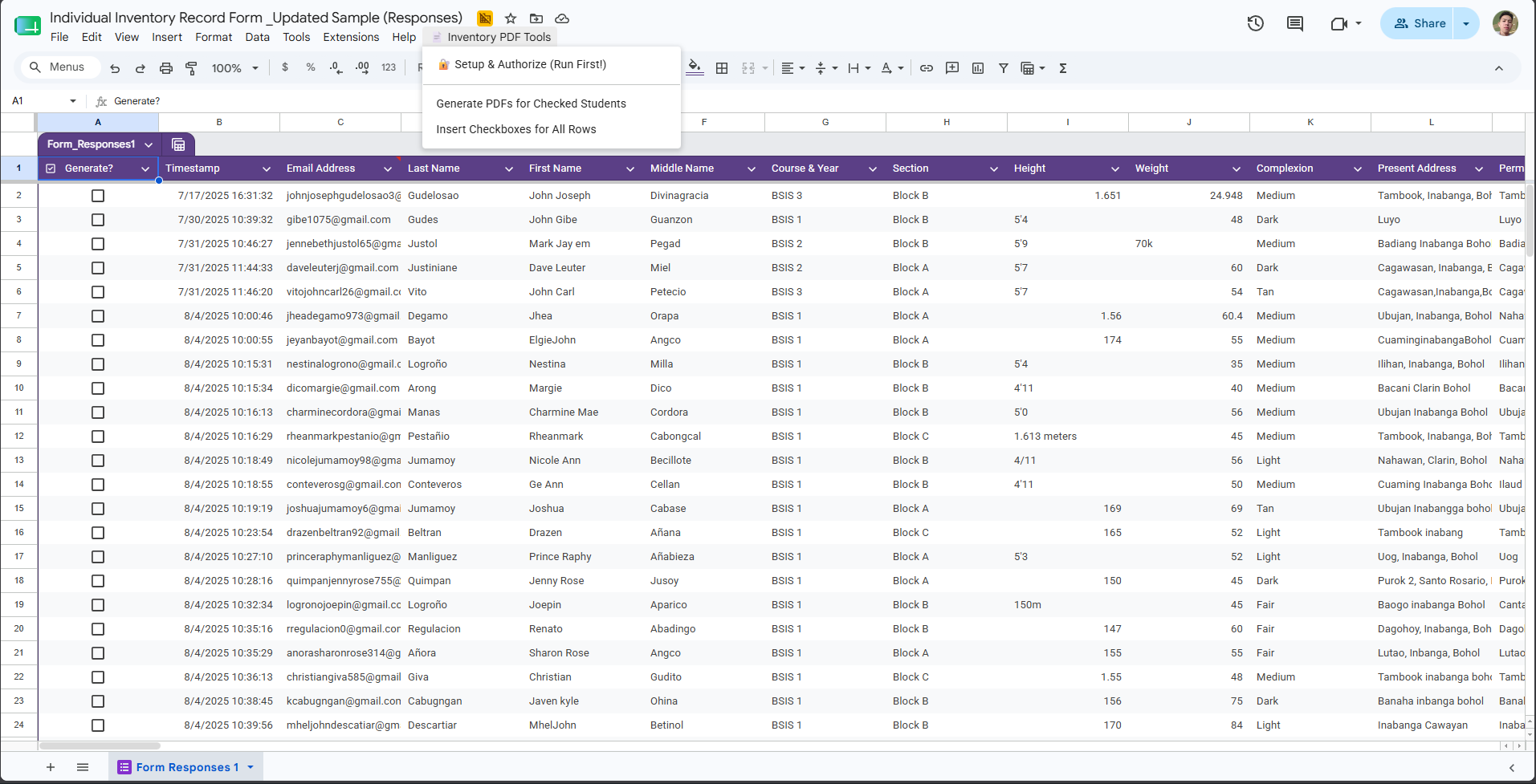Image resolution: width=1536 pixels, height=784 pixels.
Task: Click the Move to folder icon
Action: 536,18
